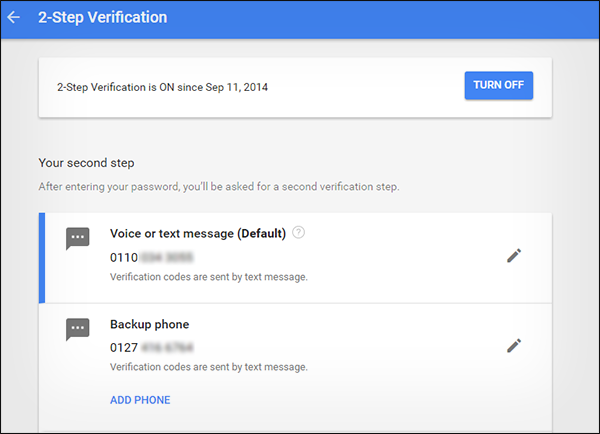600x434 pixels.
Task: Turn off 2-Step Verification
Action: point(499,85)
